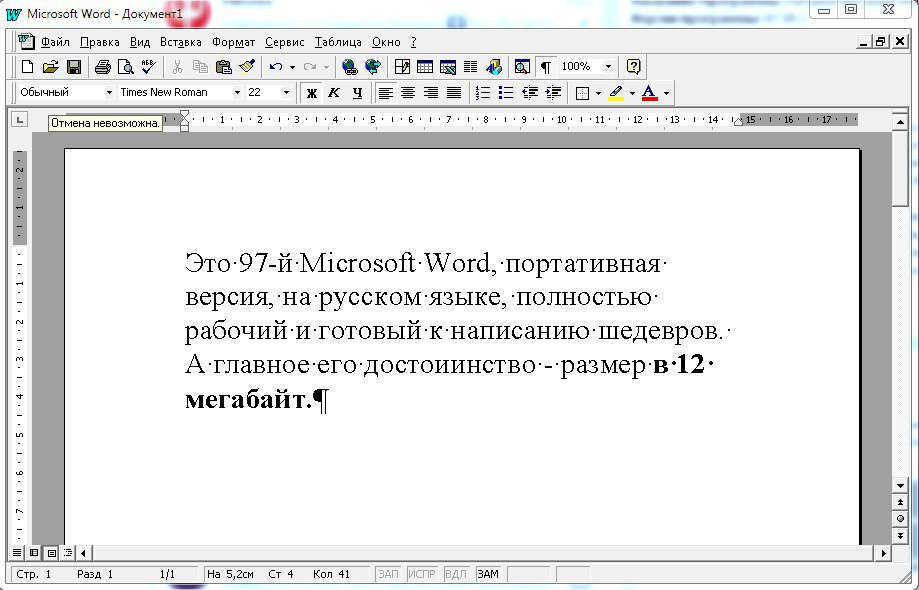Click the Redo arrow
919x590 pixels.
point(310,67)
